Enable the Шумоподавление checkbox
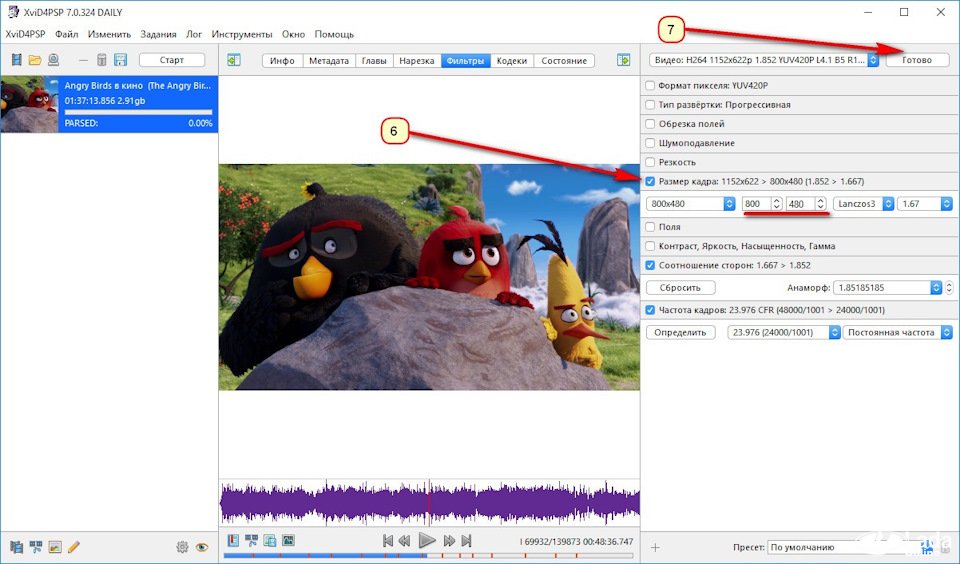This screenshot has width=960, height=564. coord(651,143)
